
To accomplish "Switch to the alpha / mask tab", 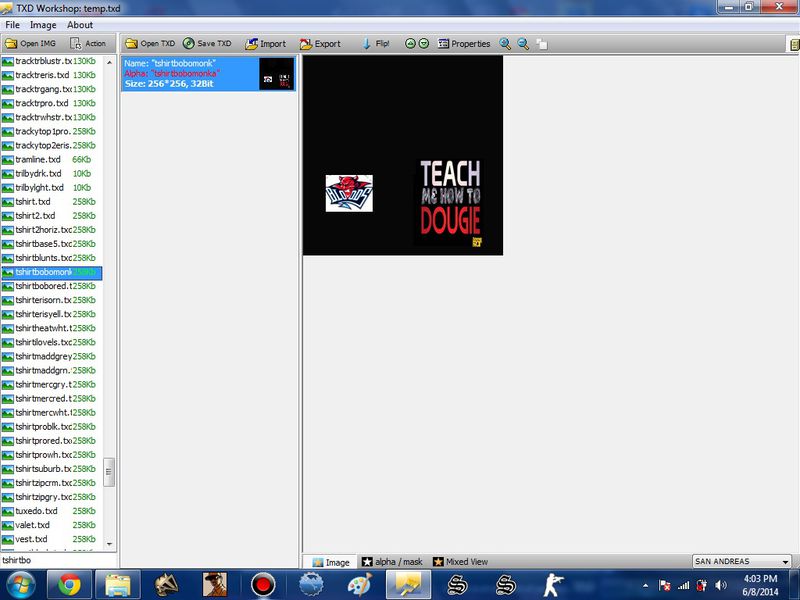I will coord(392,562).
